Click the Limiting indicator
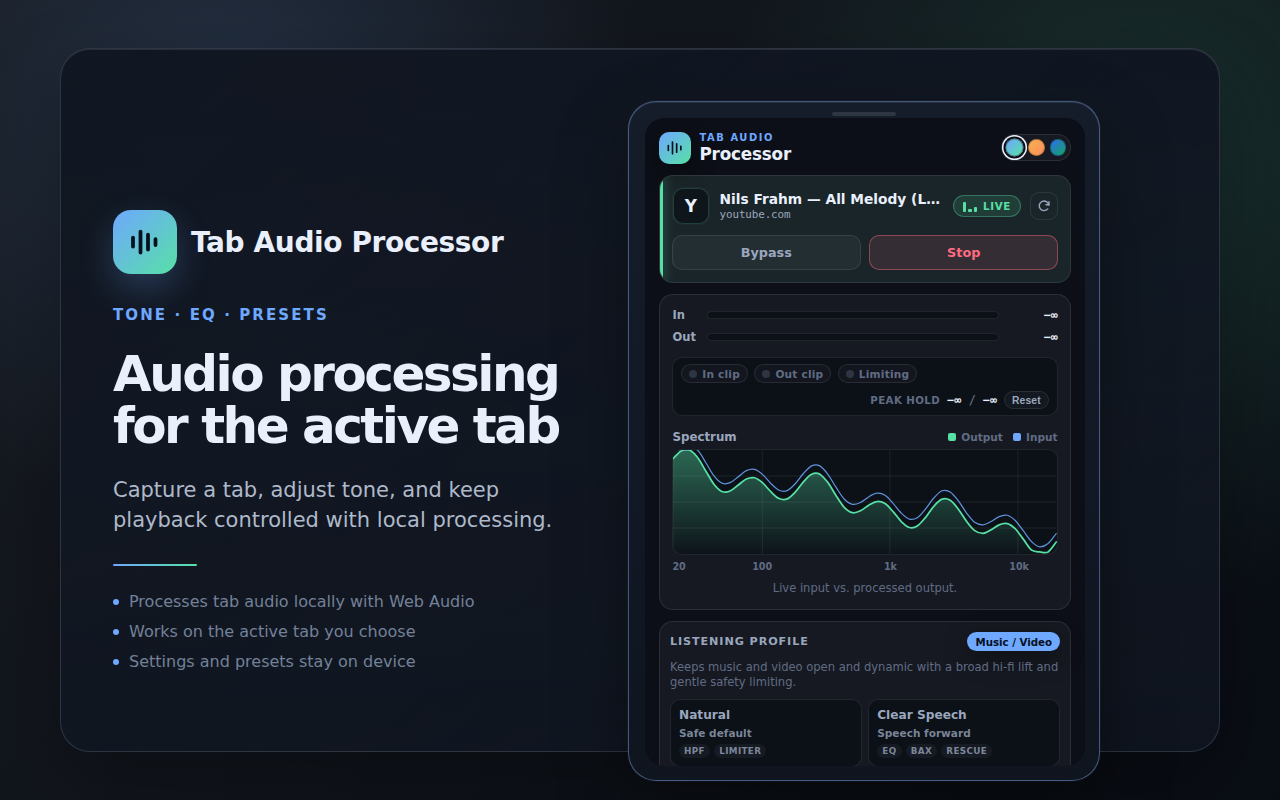The height and width of the screenshot is (800, 1280). (x=877, y=374)
